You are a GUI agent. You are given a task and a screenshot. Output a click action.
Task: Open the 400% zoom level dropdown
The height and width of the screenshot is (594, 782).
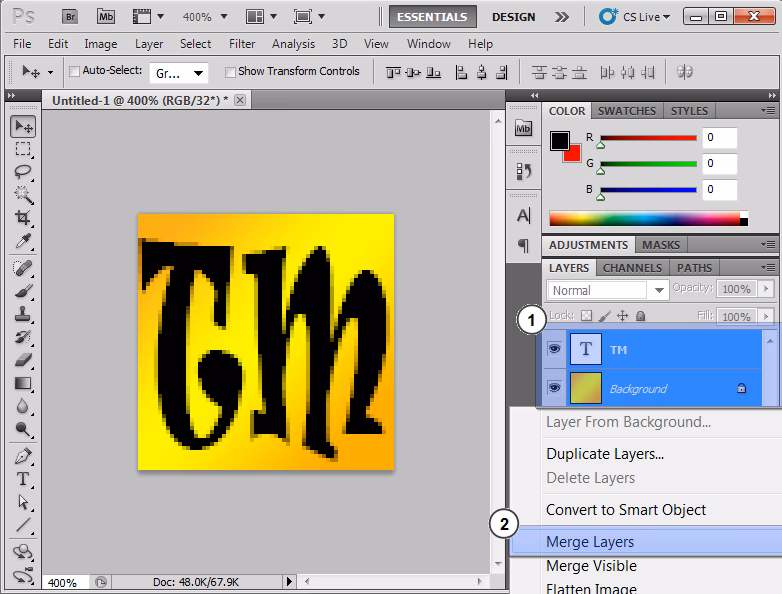[x=204, y=17]
